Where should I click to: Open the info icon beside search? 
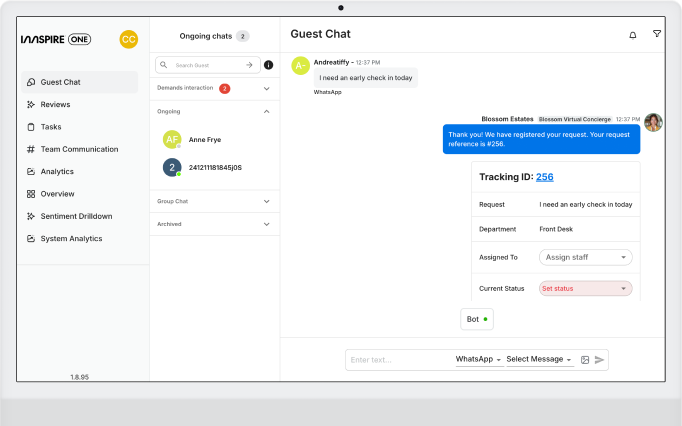tap(268, 65)
